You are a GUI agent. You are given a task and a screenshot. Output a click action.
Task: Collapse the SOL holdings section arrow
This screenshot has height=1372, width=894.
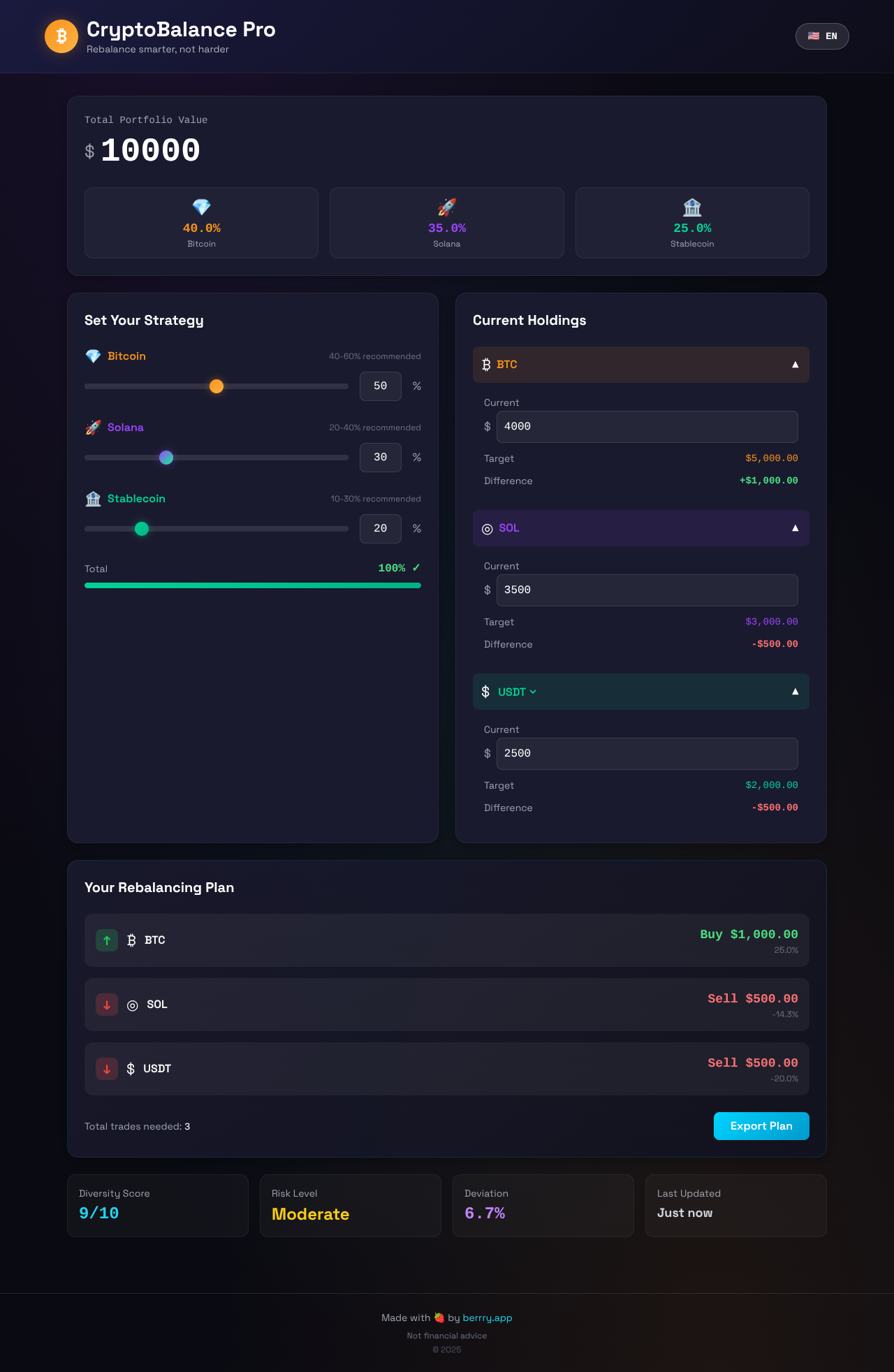coord(795,528)
